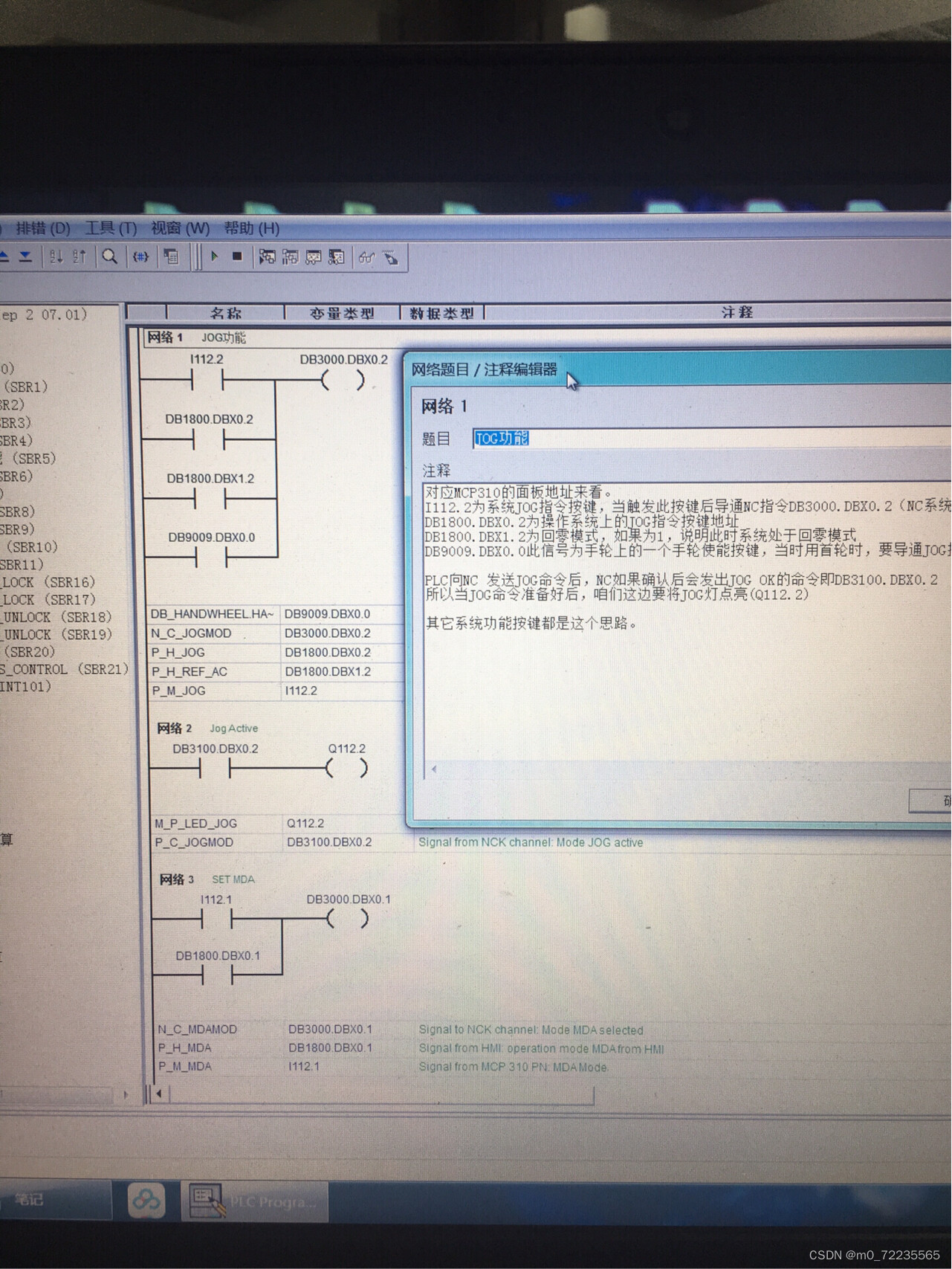
Task: Select the Q112.2 coil in network 2
Action: (346, 769)
